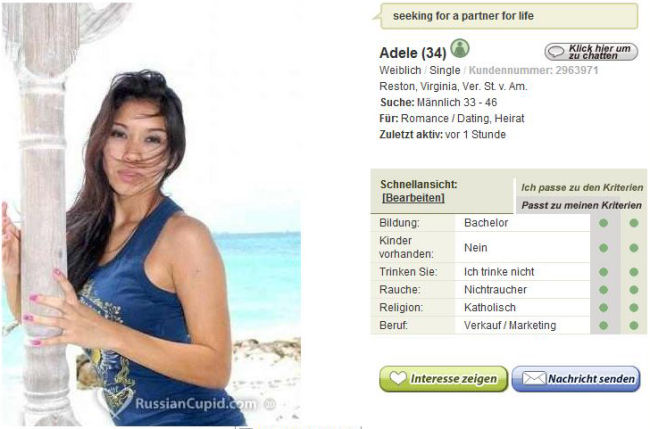Viewport: 650px width, 429px height.
Task: Open the Bearbeiten link under Schnellansicht
Action: [413, 198]
